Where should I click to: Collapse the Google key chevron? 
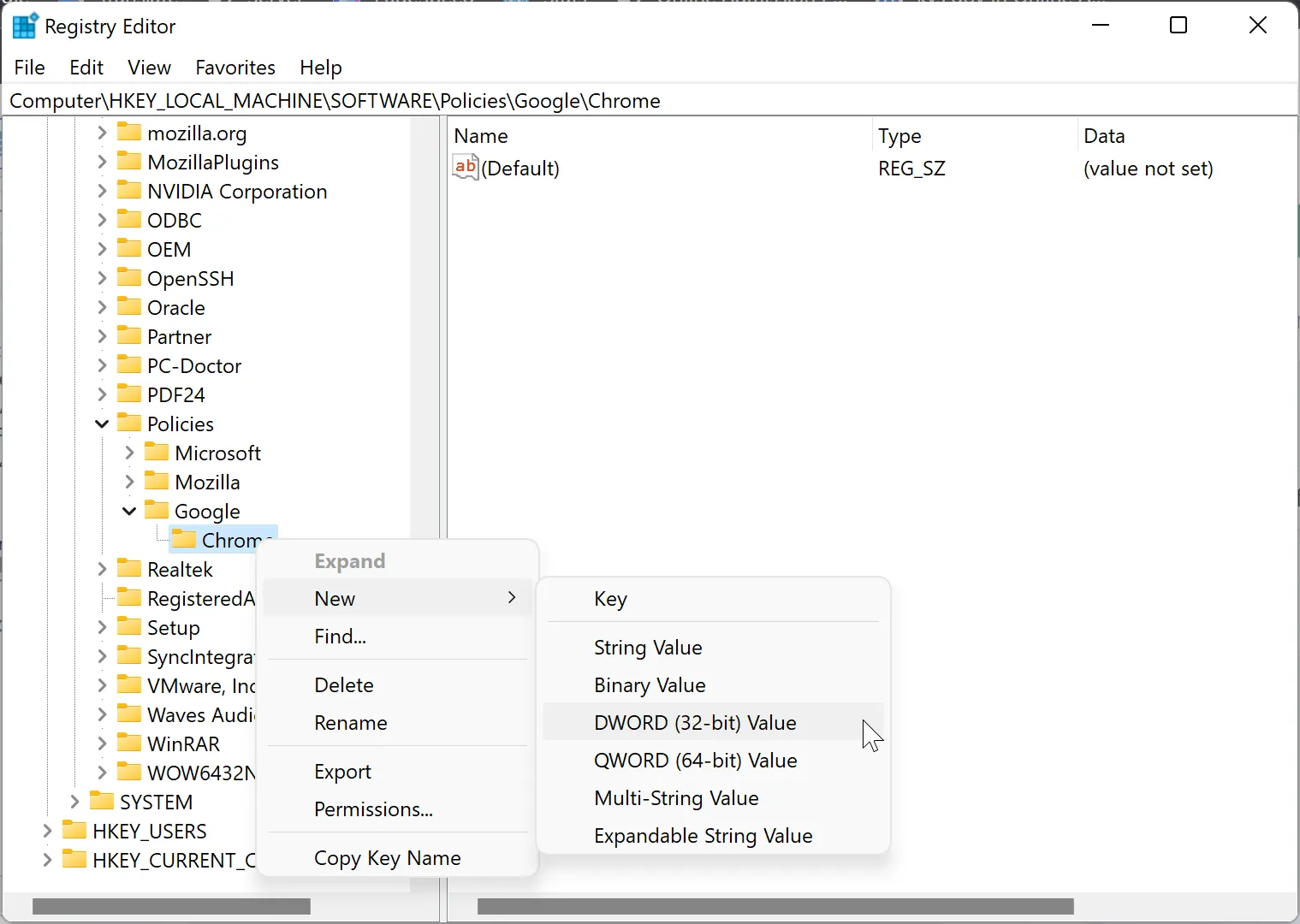tap(129, 511)
